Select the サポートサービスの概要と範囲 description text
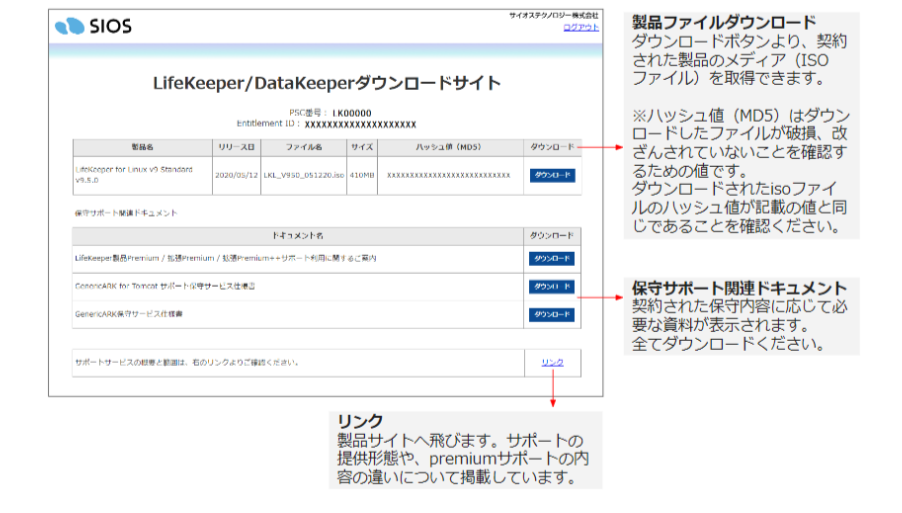The image size is (902, 513). [x=187, y=362]
